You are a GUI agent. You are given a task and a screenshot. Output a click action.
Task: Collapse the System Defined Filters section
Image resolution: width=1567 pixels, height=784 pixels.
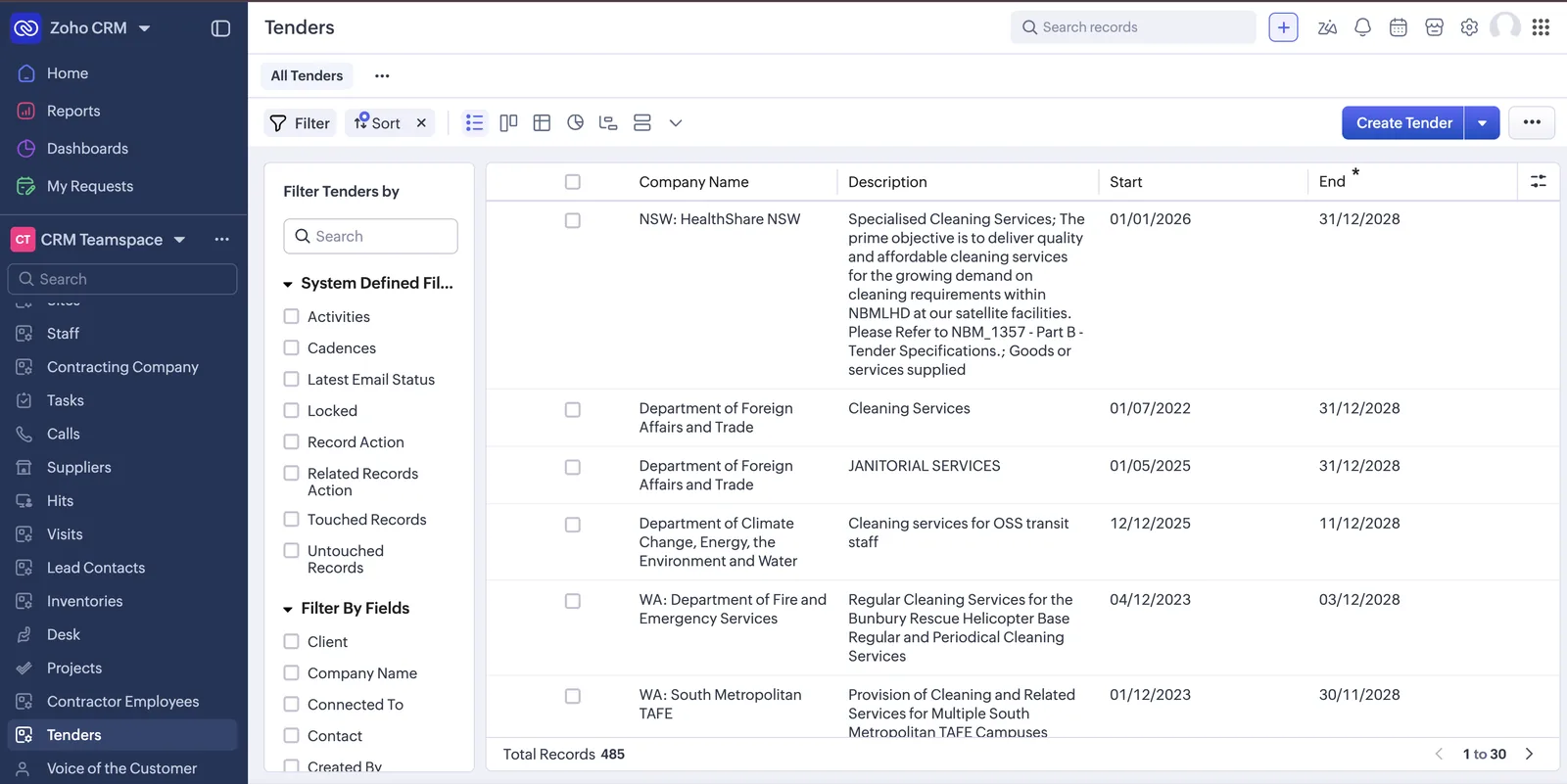tap(288, 284)
